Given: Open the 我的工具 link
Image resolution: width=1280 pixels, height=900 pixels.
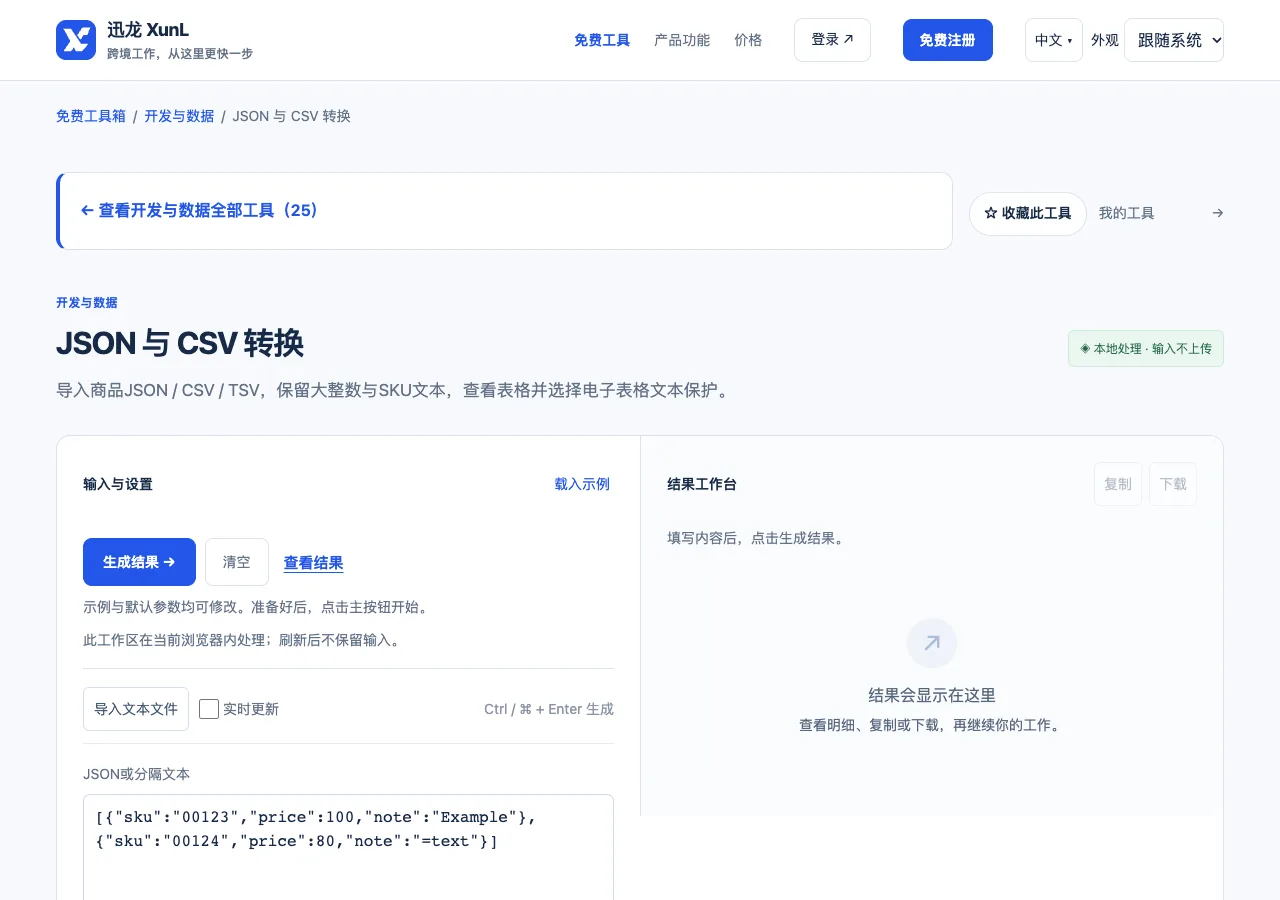Looking at the screenshot, I should (x=1126, y=213).
